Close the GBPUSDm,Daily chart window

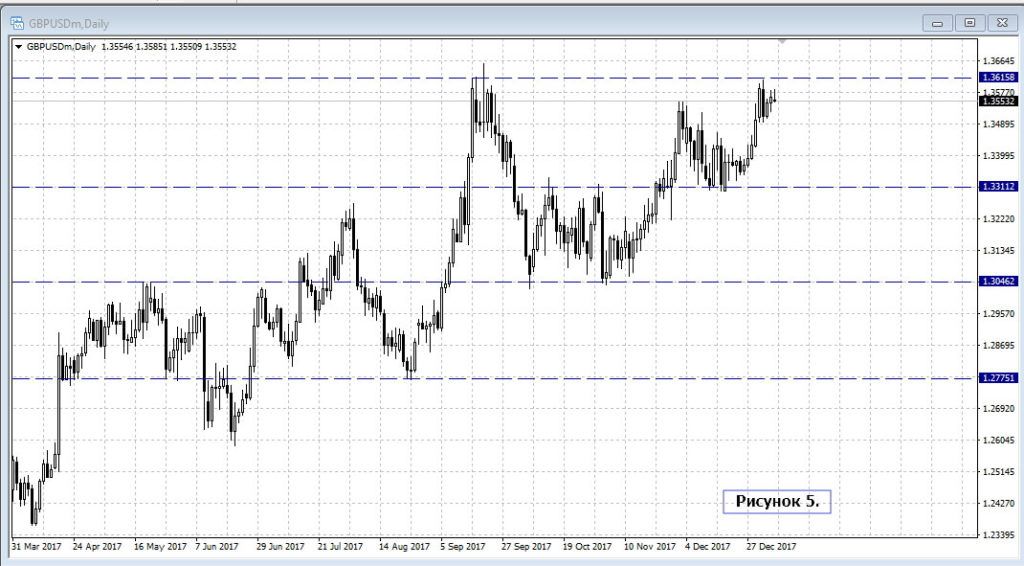(x=999, y=21)
